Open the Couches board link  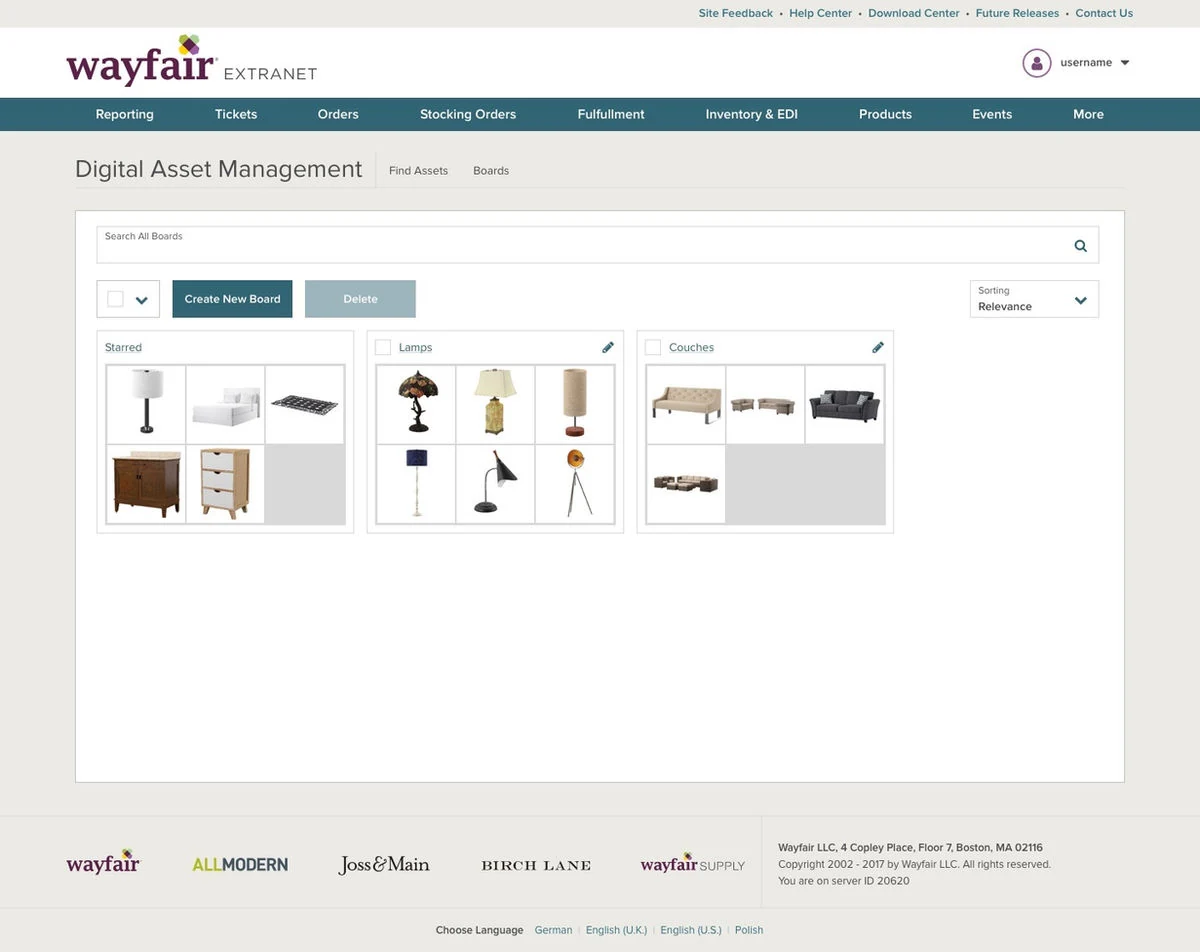691,347
